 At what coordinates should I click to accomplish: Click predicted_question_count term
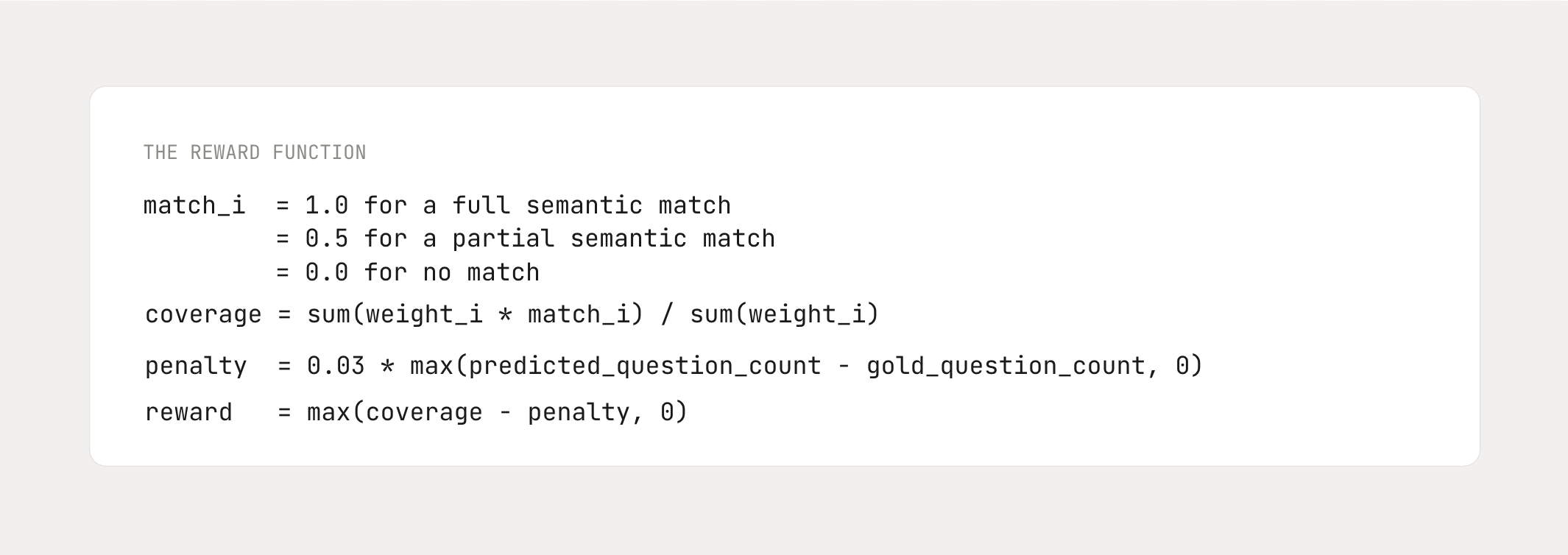point(645,366)
